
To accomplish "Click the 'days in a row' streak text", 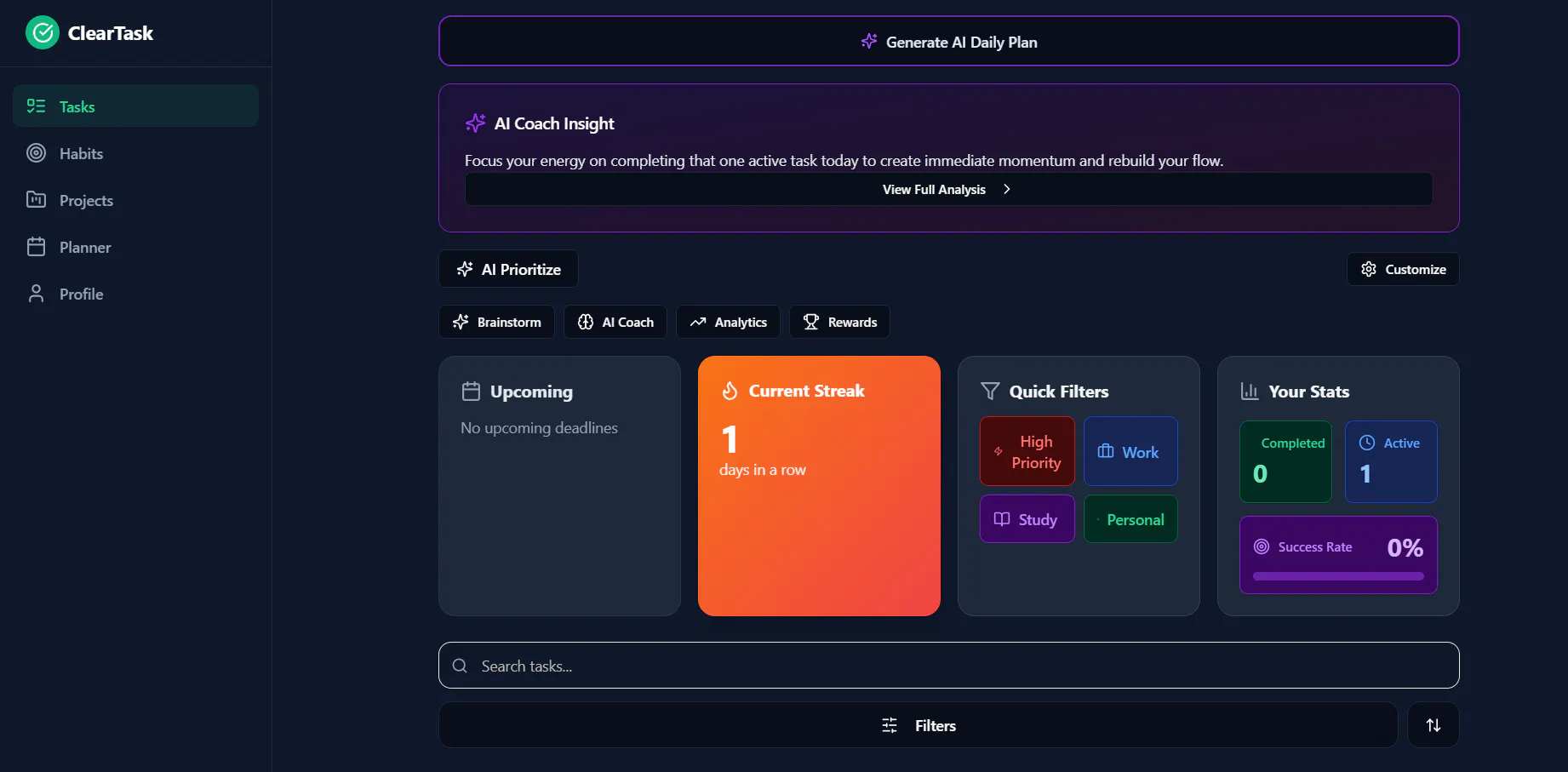I will click(x=762, y=470).
